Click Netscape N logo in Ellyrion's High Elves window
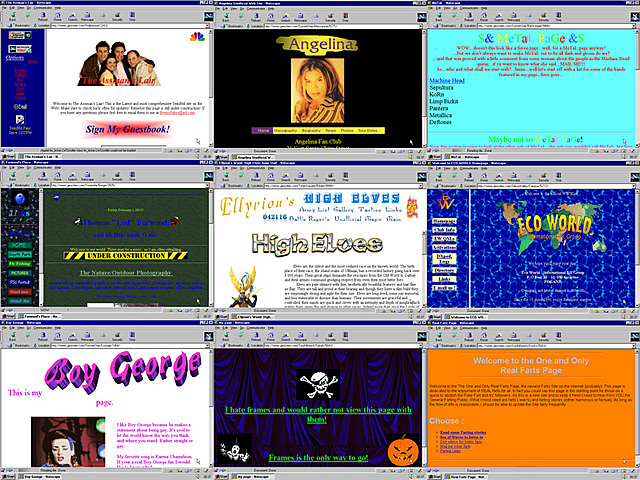 [x=421, y=176]
